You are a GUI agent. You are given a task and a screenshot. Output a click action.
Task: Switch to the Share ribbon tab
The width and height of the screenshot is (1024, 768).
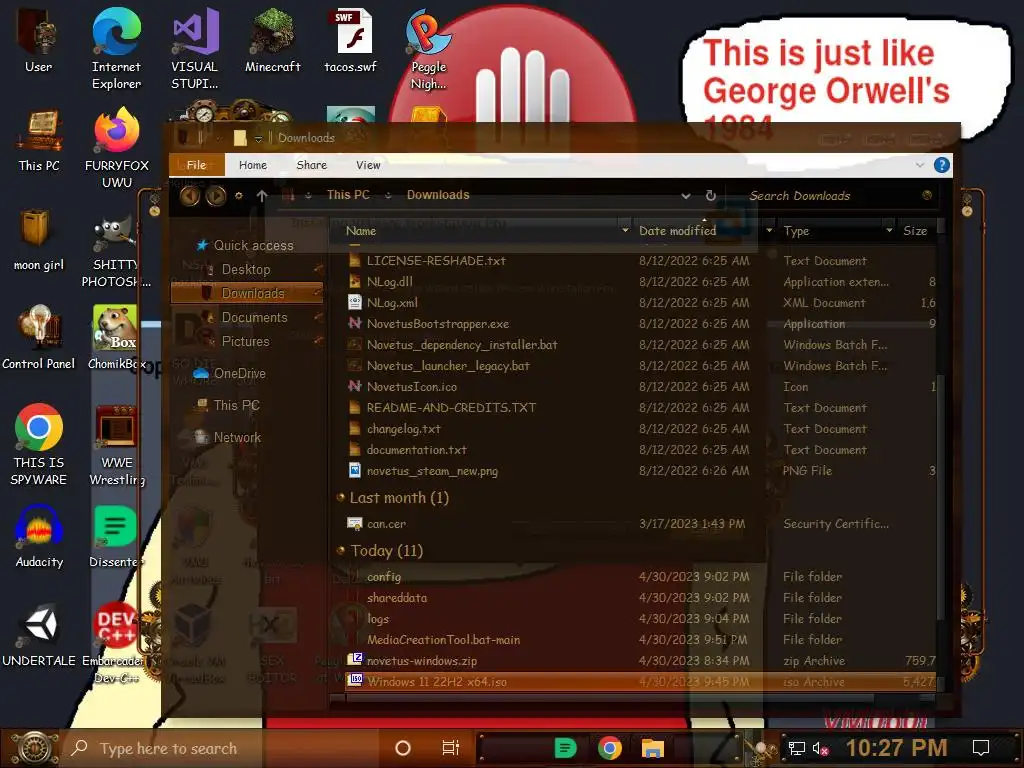coord(312,165)
